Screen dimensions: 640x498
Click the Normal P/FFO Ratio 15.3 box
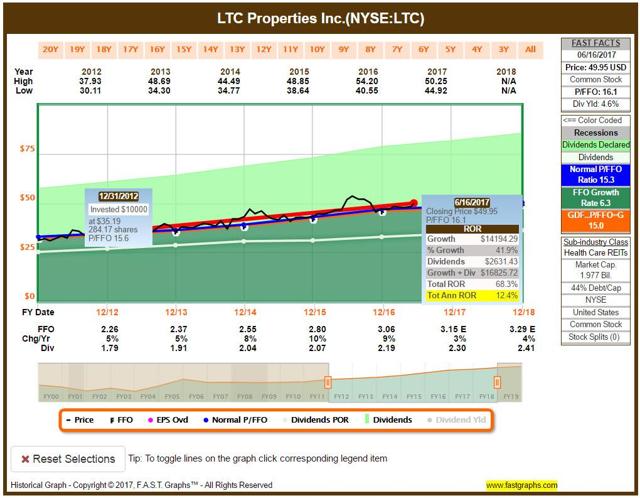click(x=596, y=175)
